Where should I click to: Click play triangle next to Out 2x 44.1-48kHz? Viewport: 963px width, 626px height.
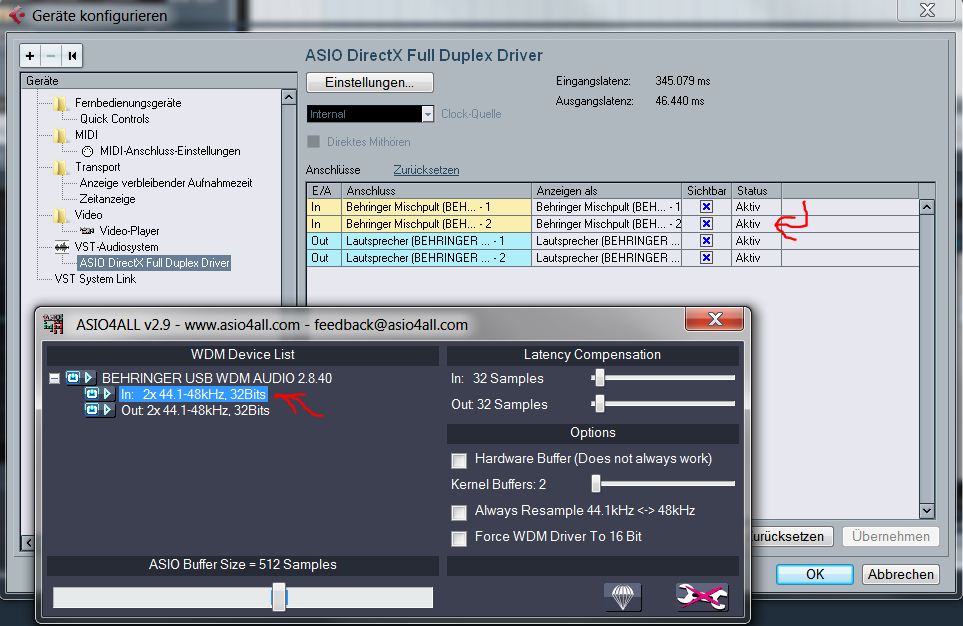point(107,409)
